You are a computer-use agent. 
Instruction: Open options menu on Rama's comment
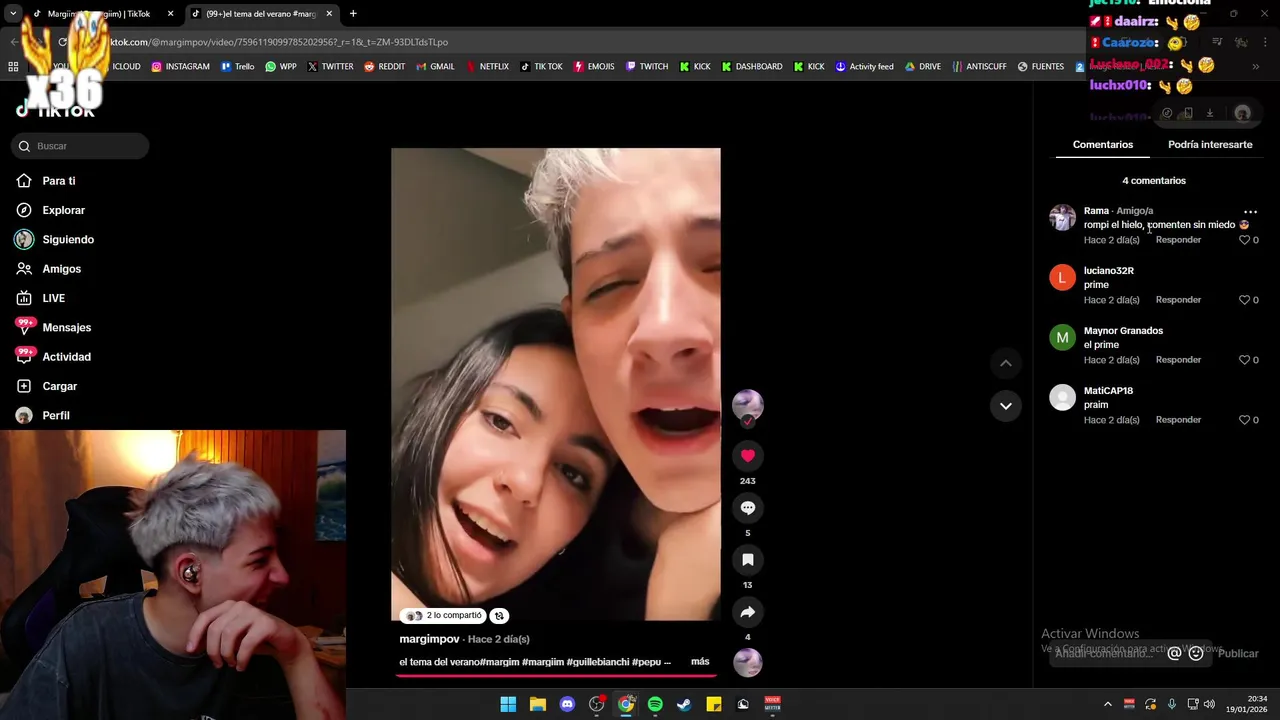1250,212
